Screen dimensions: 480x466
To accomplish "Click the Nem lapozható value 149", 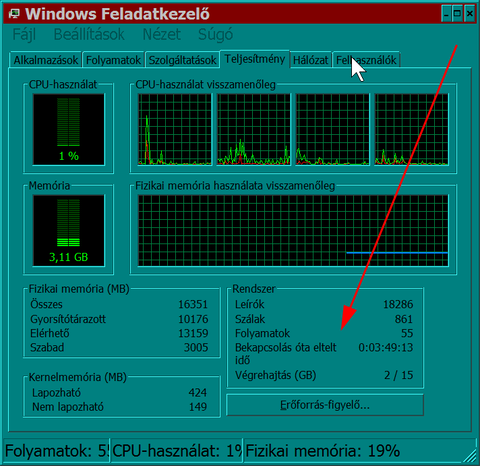I will 198,407.
